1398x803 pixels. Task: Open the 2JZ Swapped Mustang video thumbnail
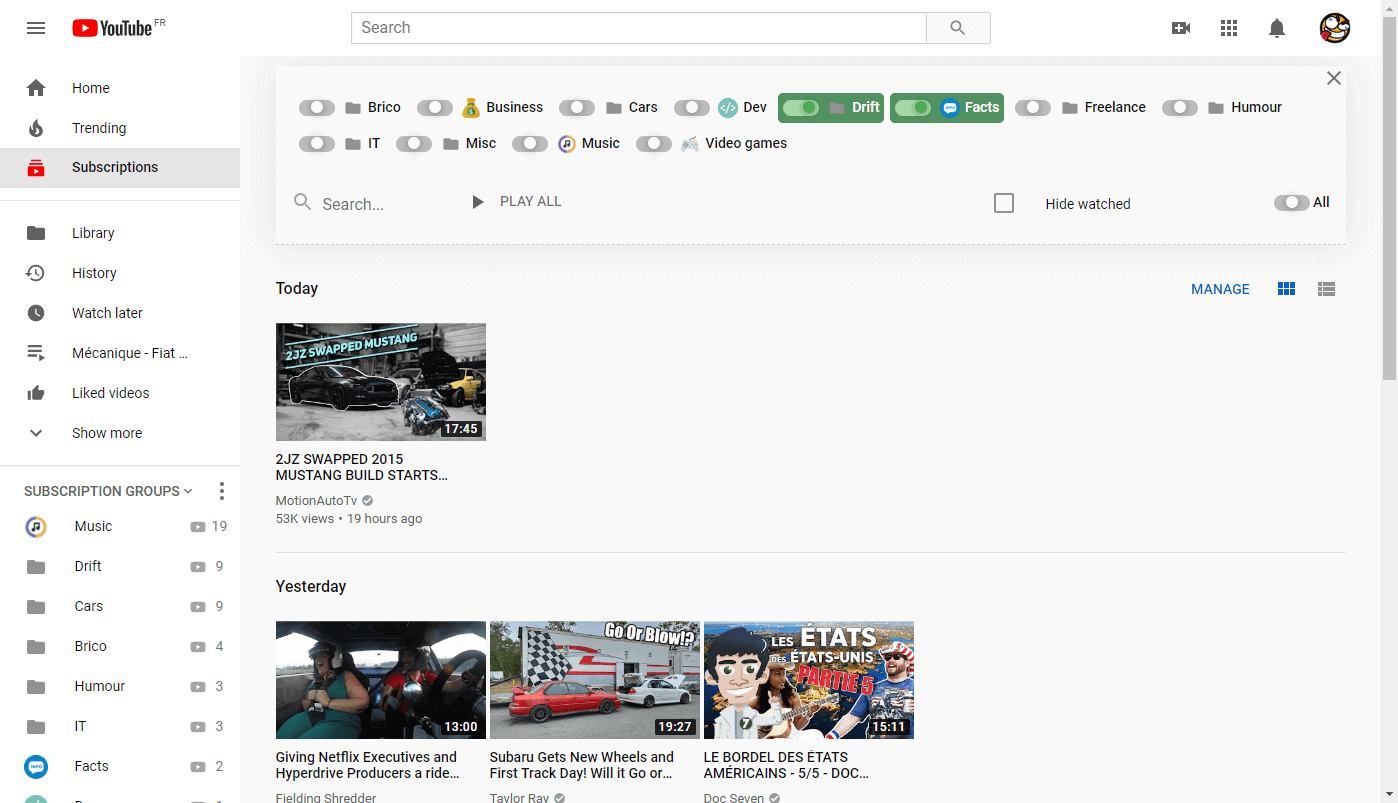[381, 382]
